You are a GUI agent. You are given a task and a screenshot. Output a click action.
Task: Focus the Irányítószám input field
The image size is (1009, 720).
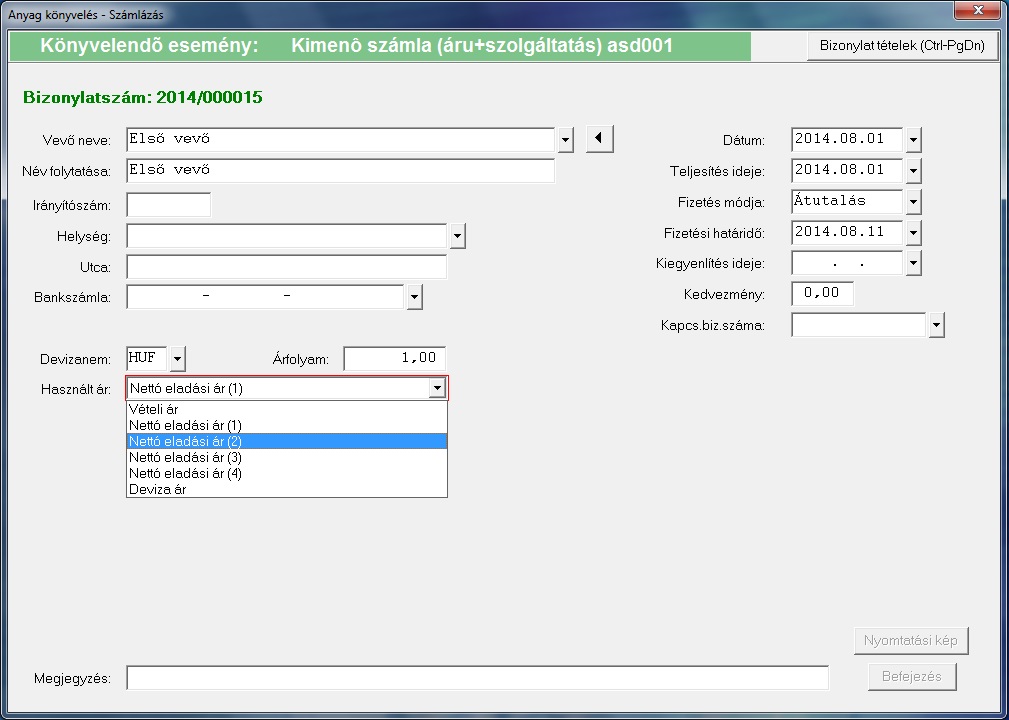(x=168, y=205)
